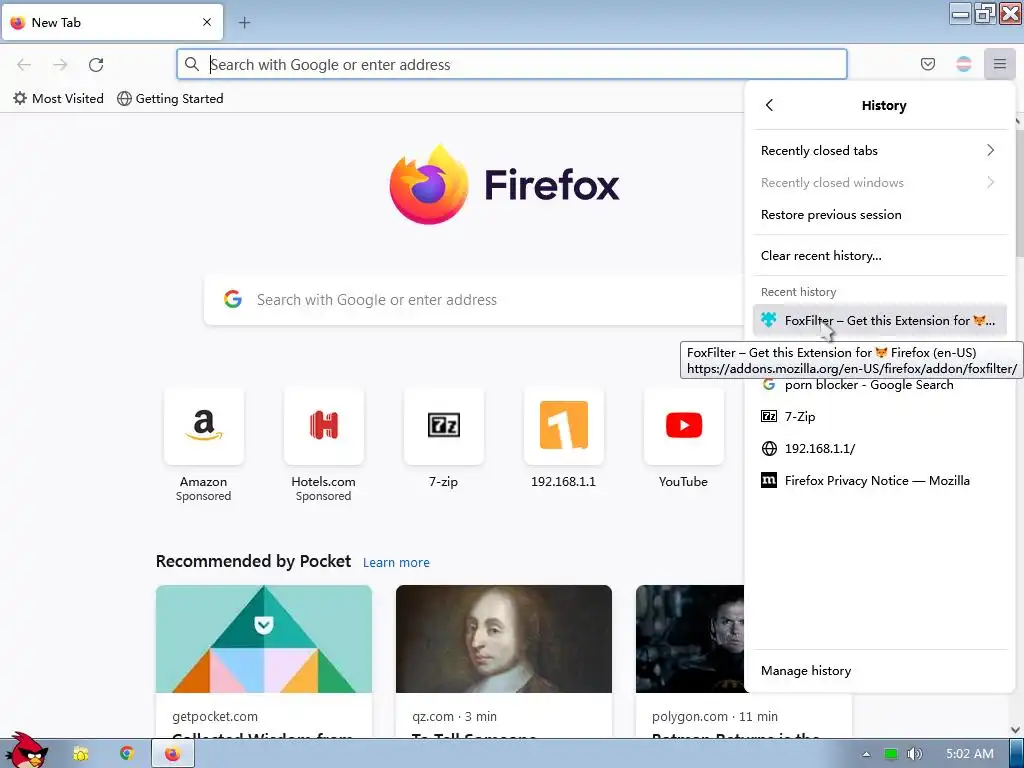Click the green tray status icon

tap(890, 754)
